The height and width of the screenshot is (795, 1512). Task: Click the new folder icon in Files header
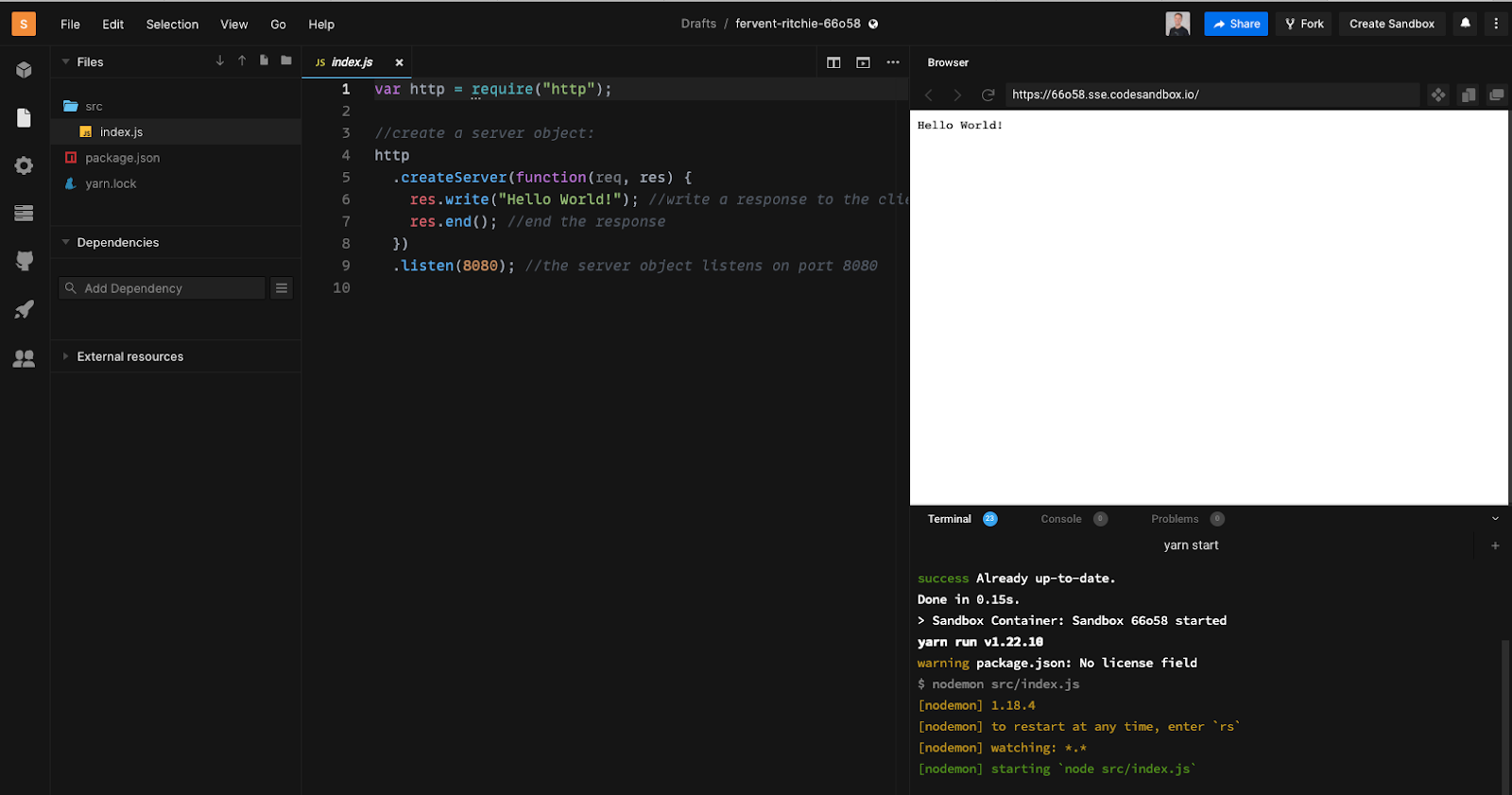tap(286, 60)
